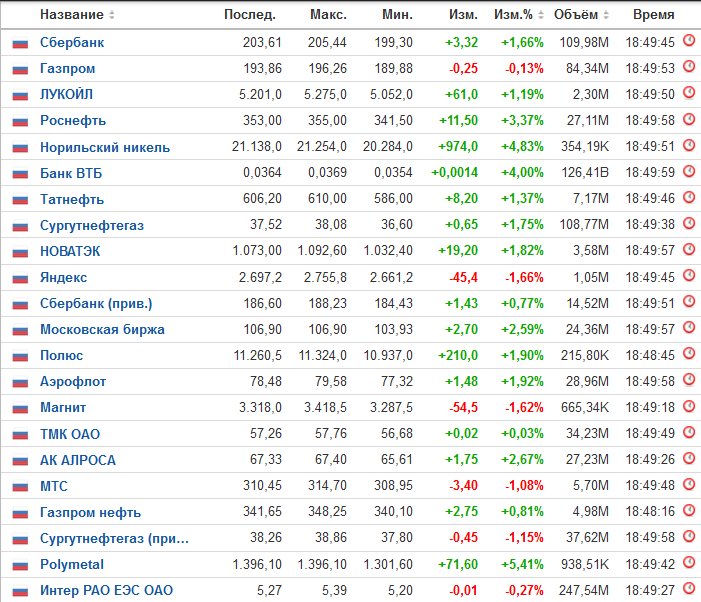Open the НОВАТЭК stock link
The width and height of the screenshot is (701, 602).
point(70,251)
